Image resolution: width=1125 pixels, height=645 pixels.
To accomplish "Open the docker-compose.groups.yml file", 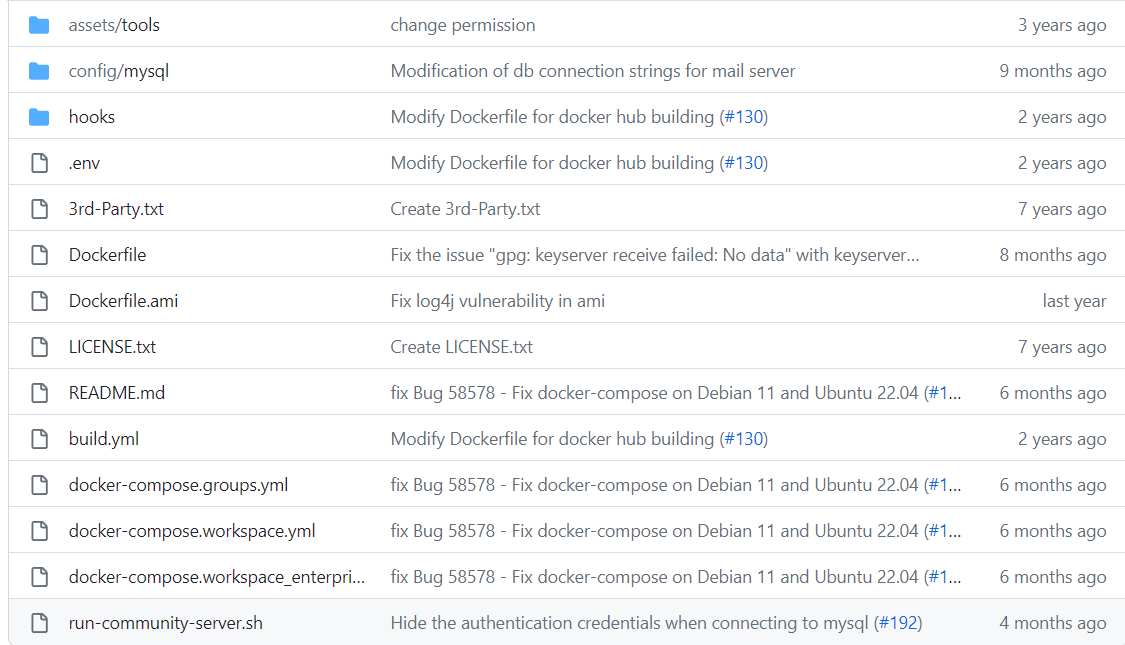I will point(177,484).
